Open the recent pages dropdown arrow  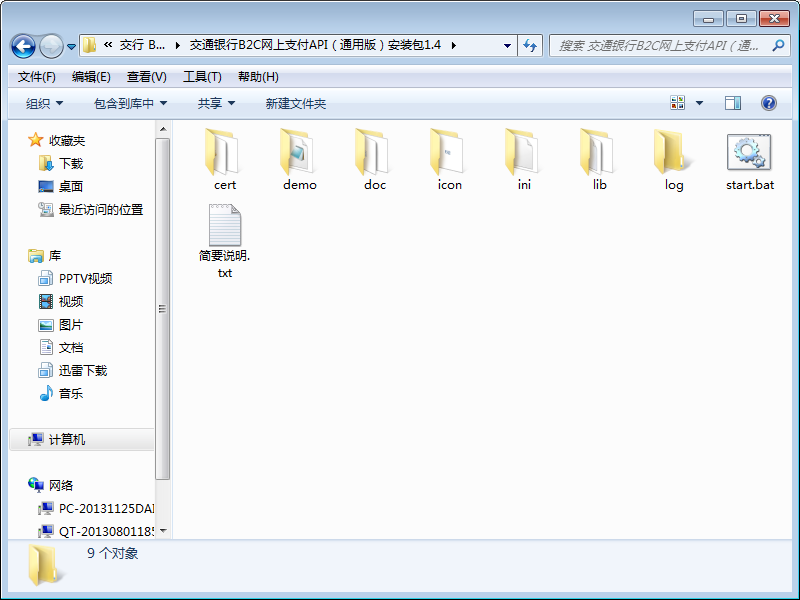point(71,46)
